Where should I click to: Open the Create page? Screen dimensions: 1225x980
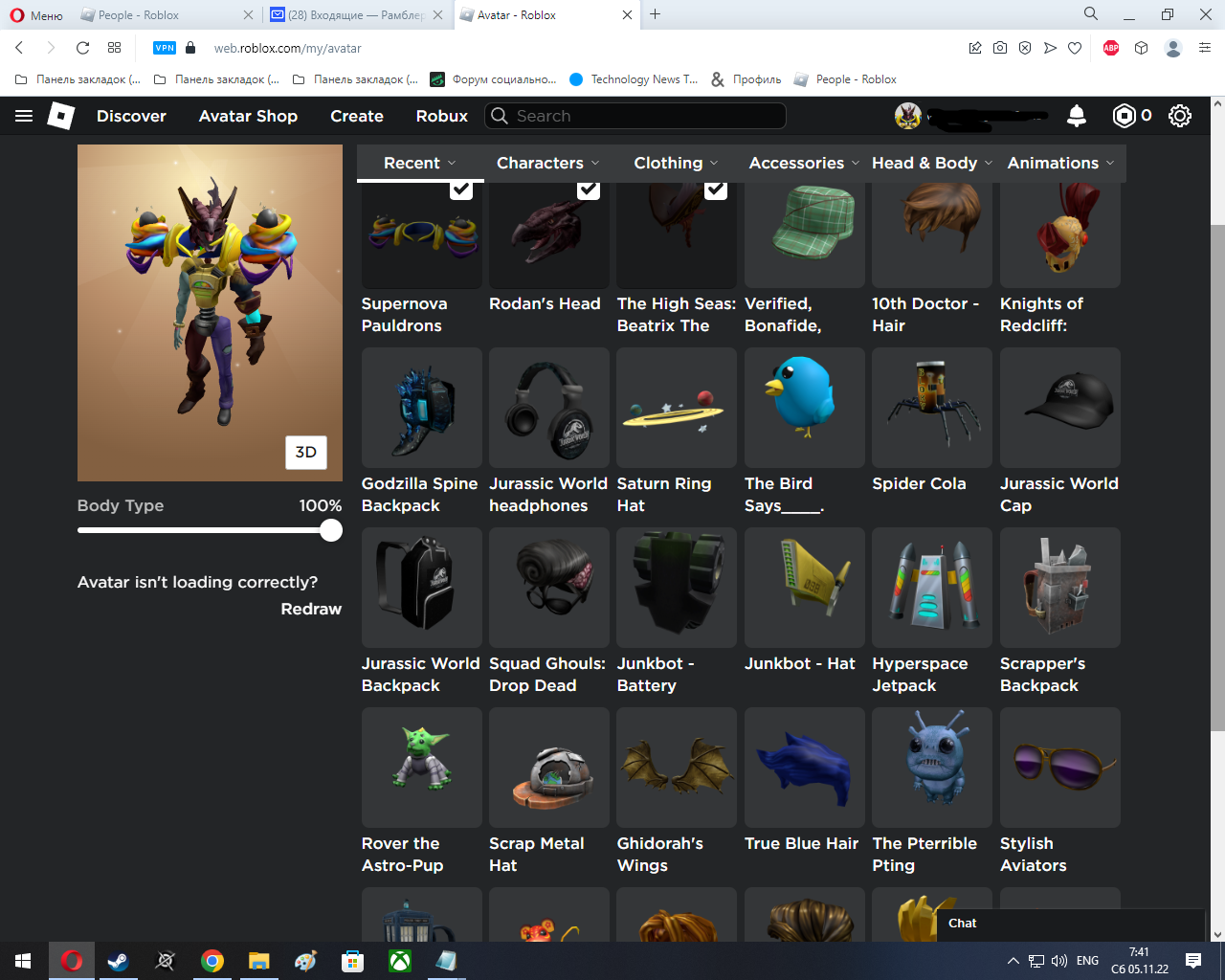[x=357, y=116]
